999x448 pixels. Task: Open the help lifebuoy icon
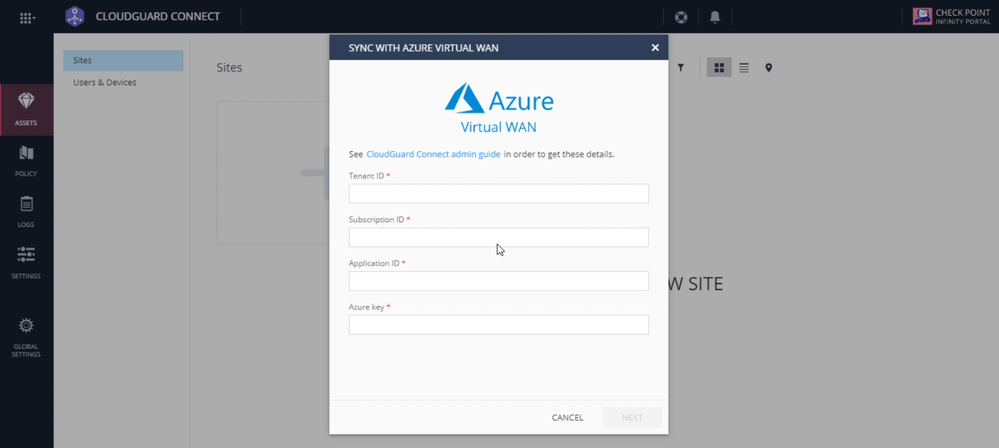click(681, 17)
